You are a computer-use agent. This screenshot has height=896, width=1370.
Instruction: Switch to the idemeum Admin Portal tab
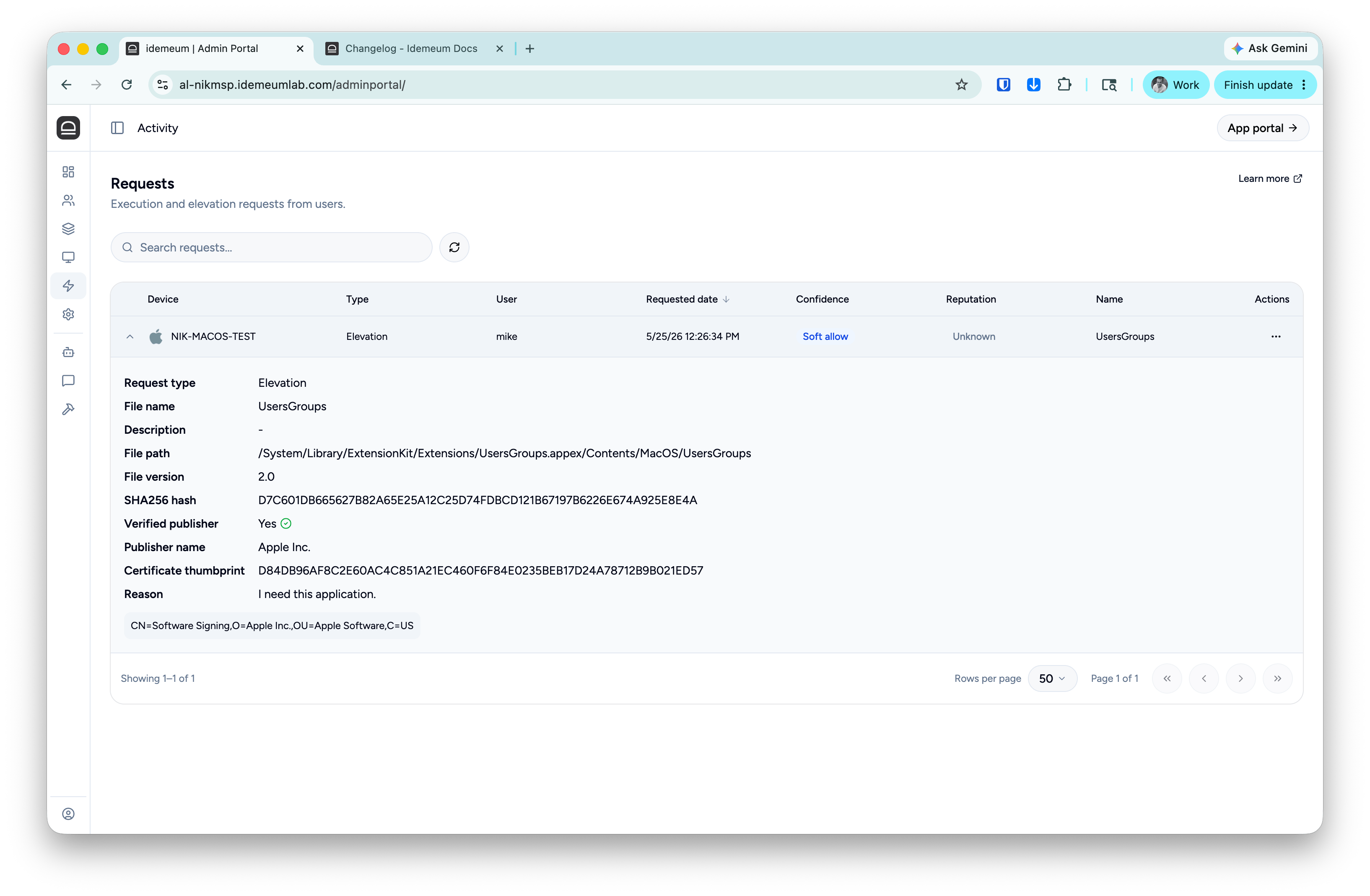click(x=216, y=48)
